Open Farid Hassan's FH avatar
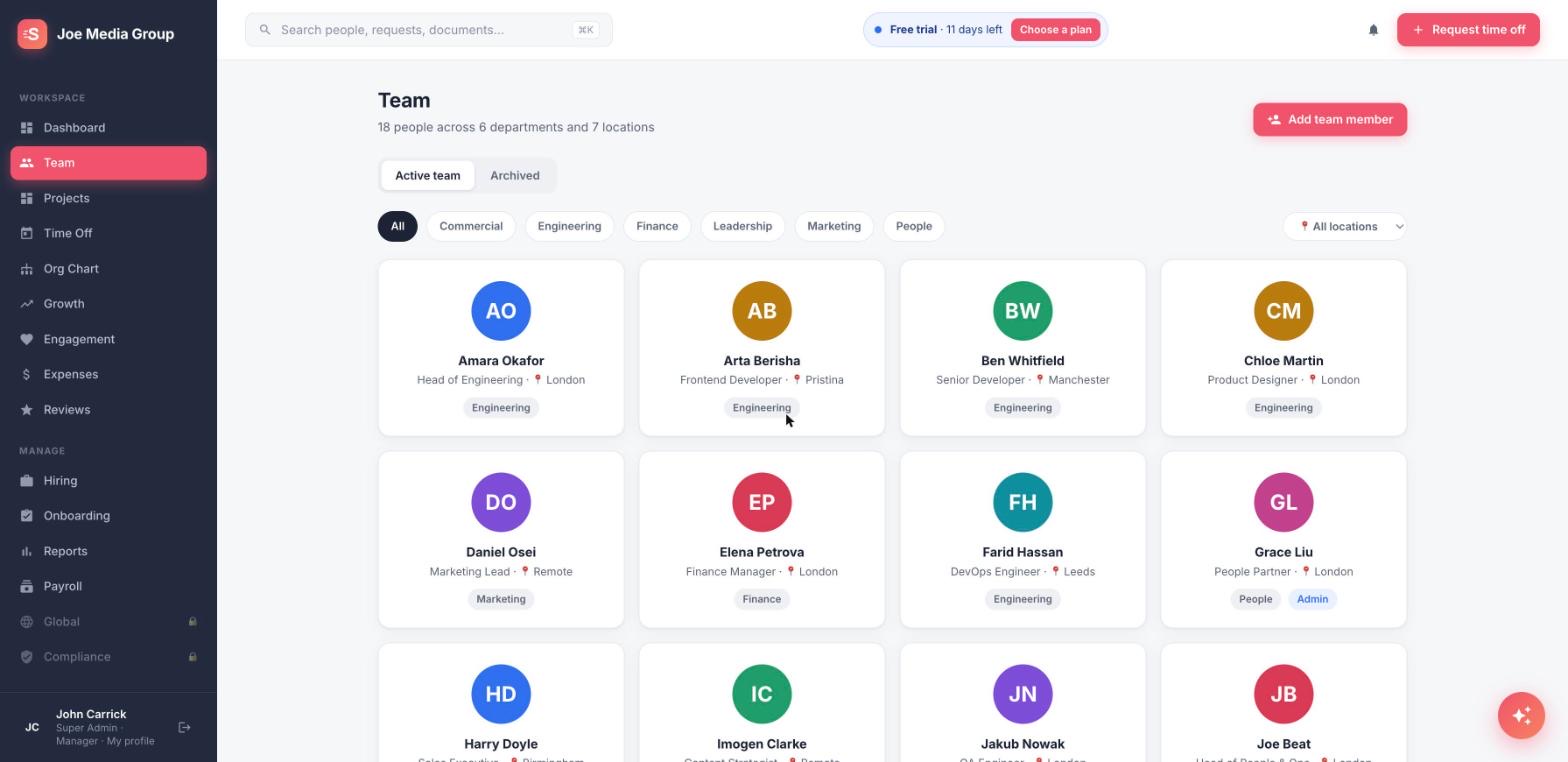The height and width of the screenshot is (762, 1568). pos(1023,502)
